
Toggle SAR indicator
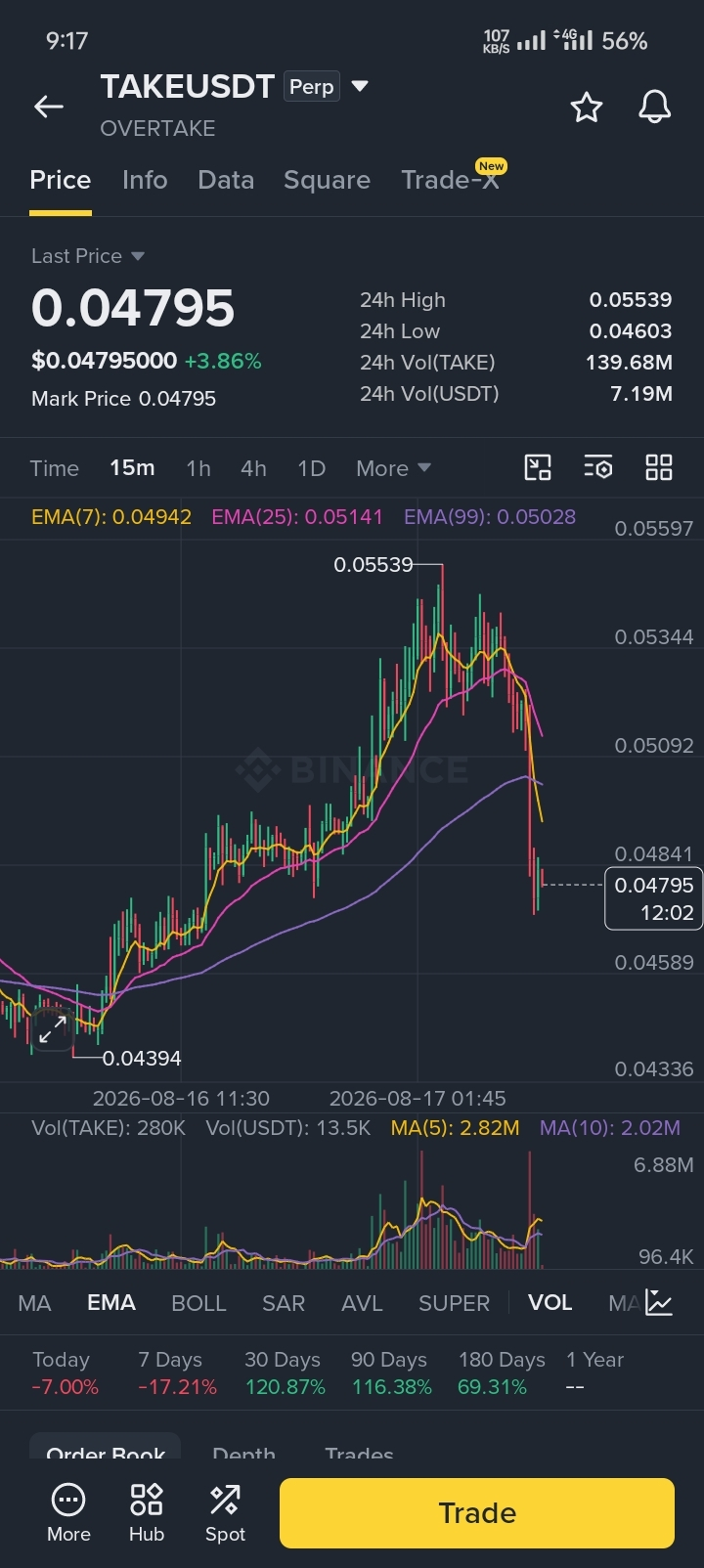(x=284, y=1303)
